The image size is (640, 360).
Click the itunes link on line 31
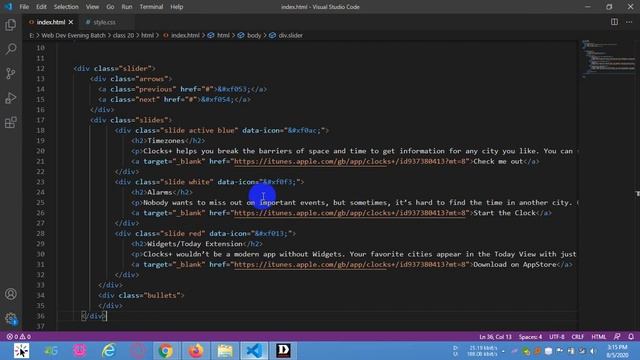click(351, 264)
